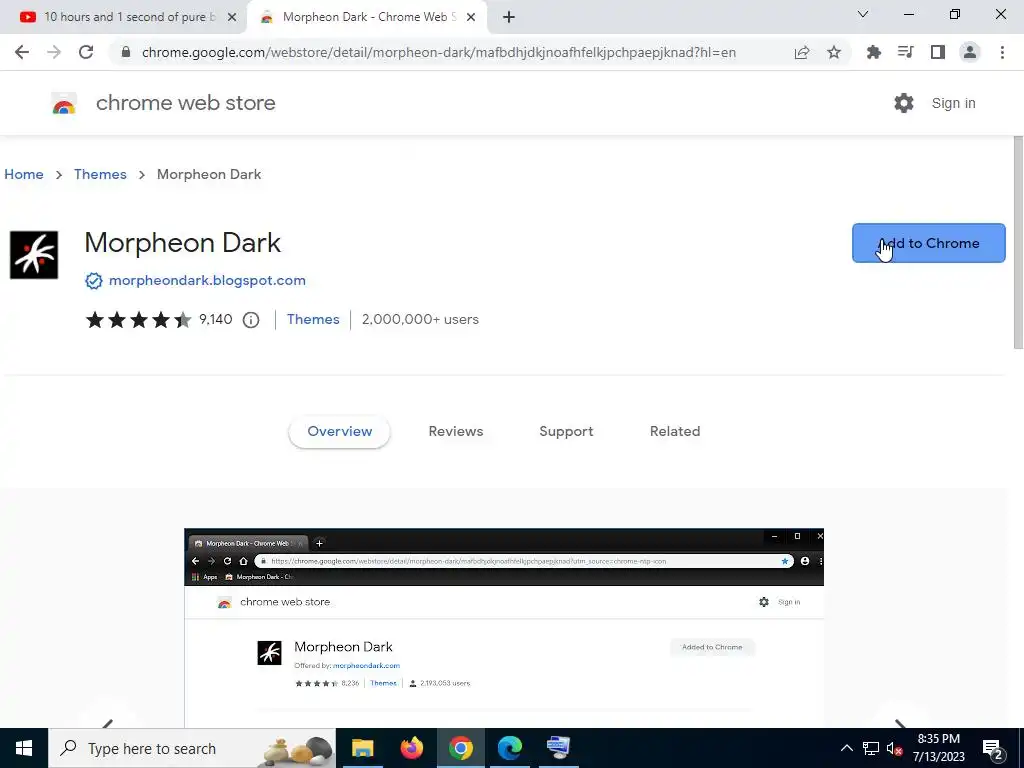Open the Extensions puzzle icon
This screenshot has height=768, width=1024.
(874, 52)
